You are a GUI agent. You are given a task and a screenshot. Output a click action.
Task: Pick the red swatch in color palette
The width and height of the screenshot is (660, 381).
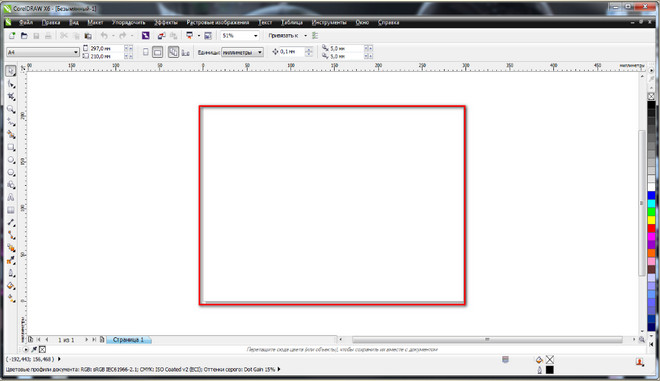pyautogui.click(x=651, y=229)
